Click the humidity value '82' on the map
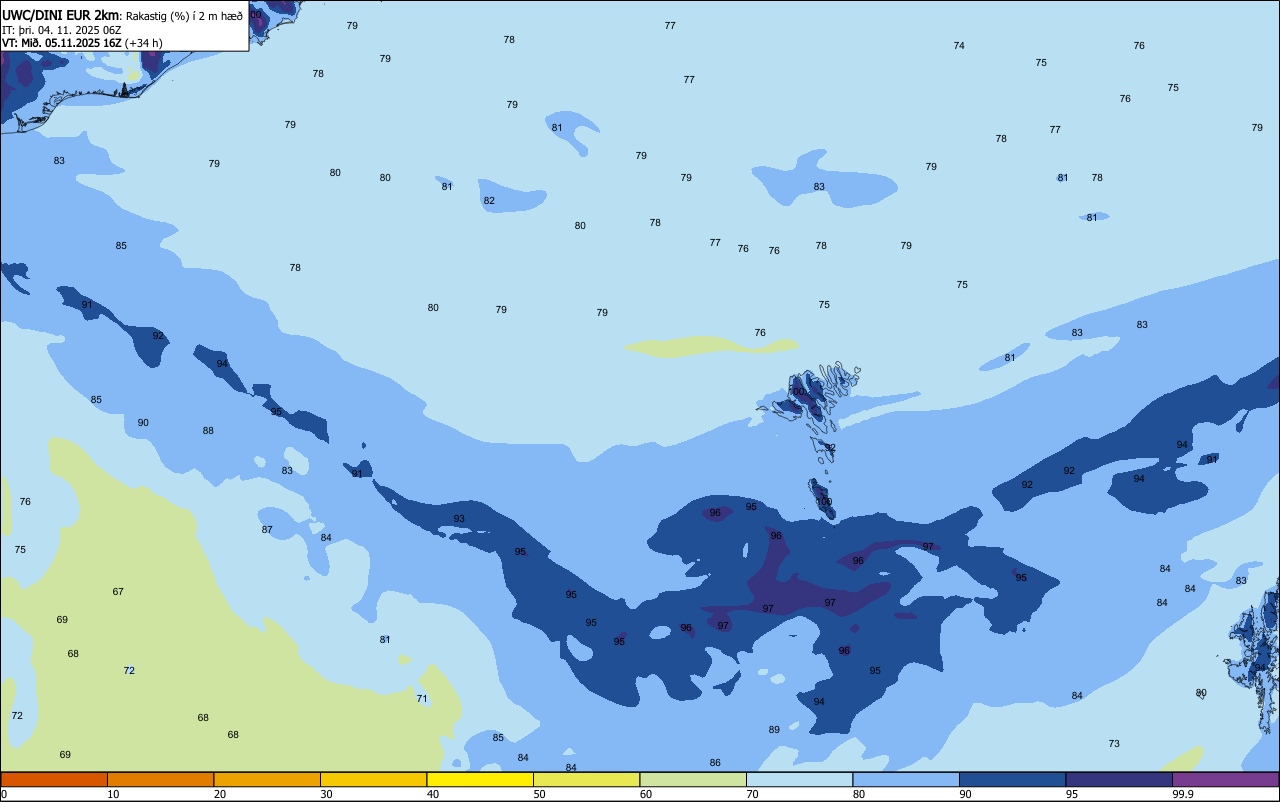The height and width of the screenshot is (802, 1280). point(489,201)
